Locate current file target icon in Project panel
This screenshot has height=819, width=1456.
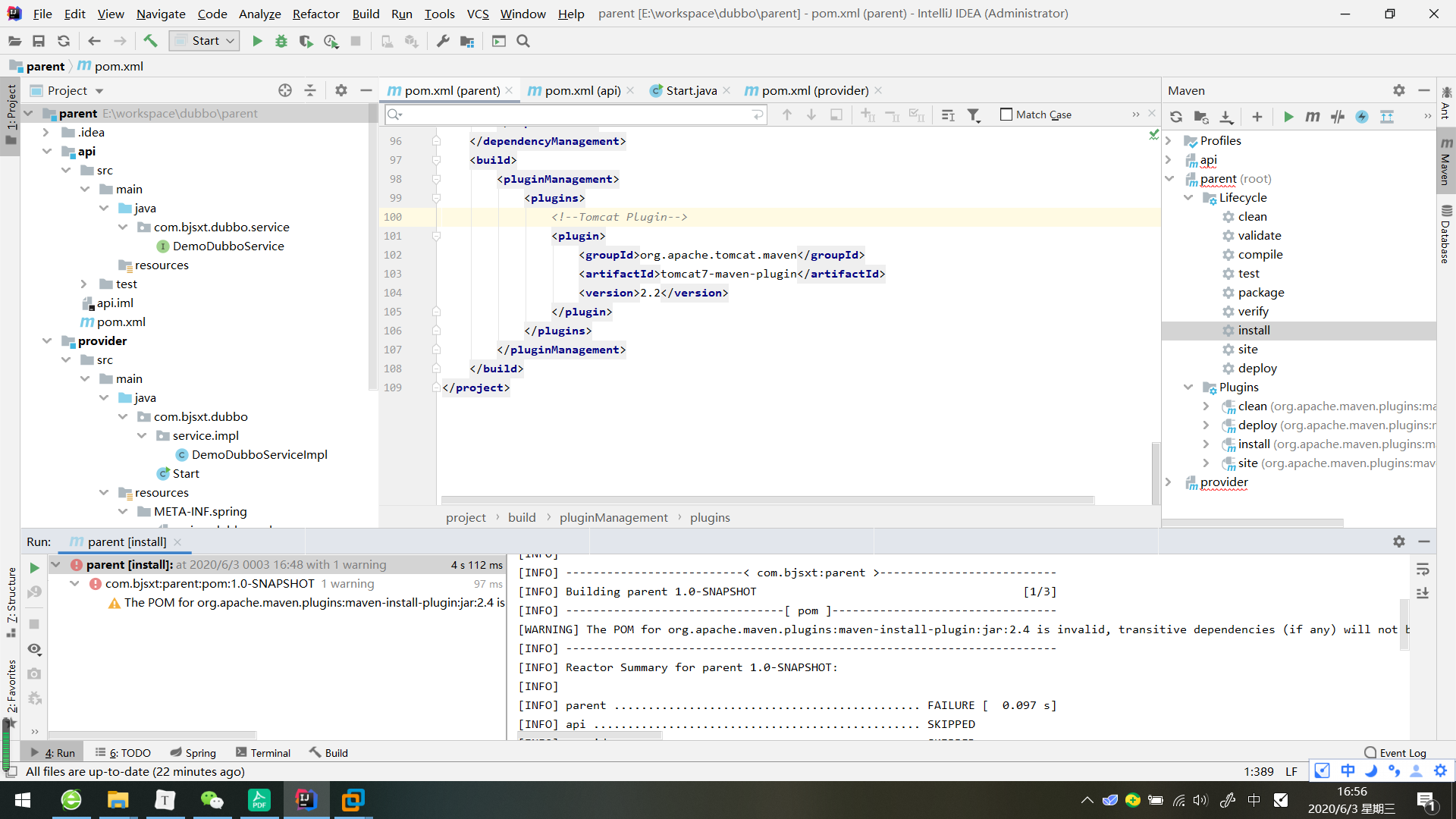(285, 90)
